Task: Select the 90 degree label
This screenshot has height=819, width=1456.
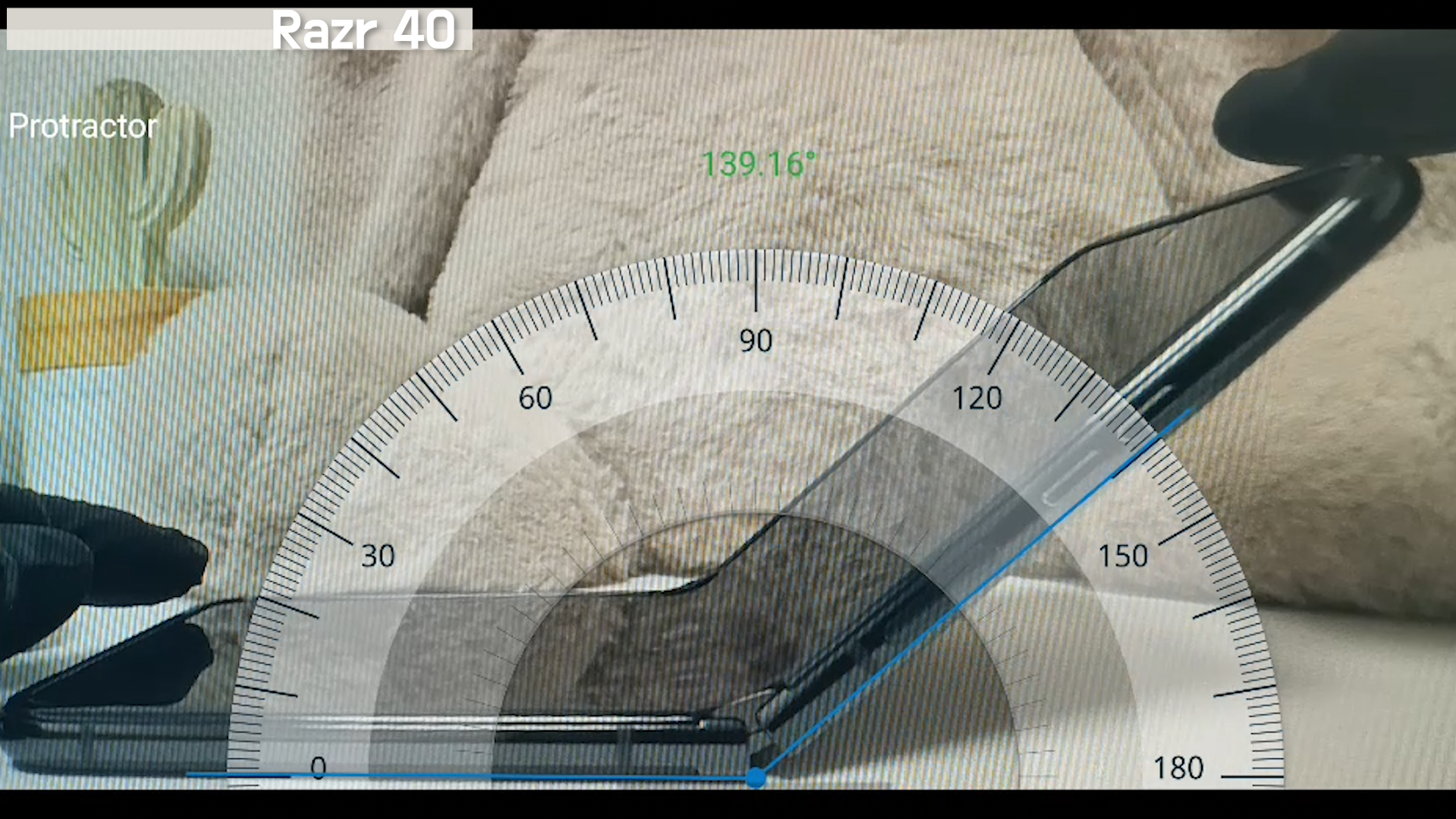Action: (x=755, y=341)
